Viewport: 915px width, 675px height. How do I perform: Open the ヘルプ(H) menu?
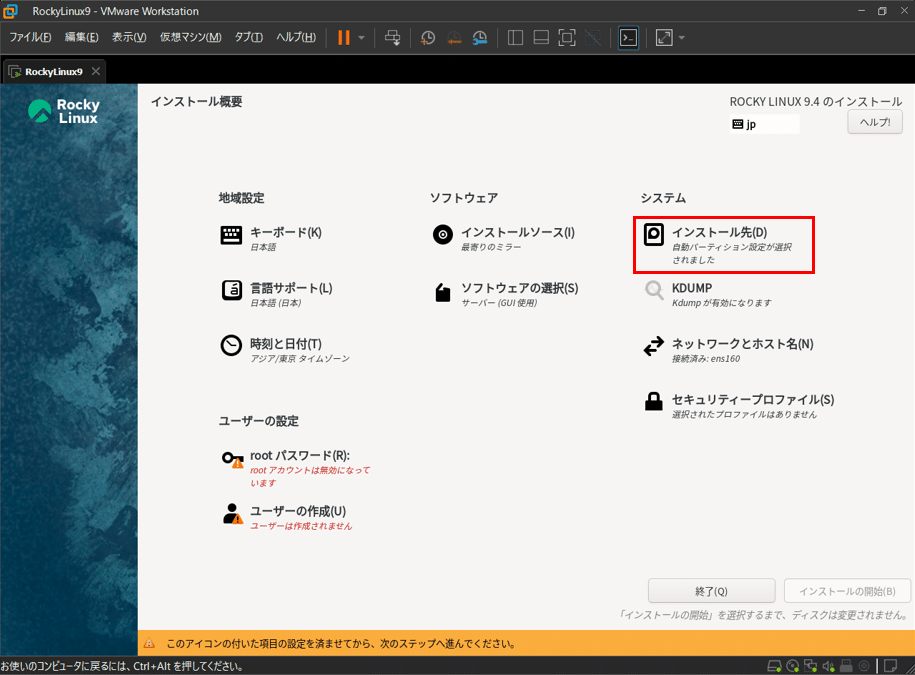(x=296, y=37)
